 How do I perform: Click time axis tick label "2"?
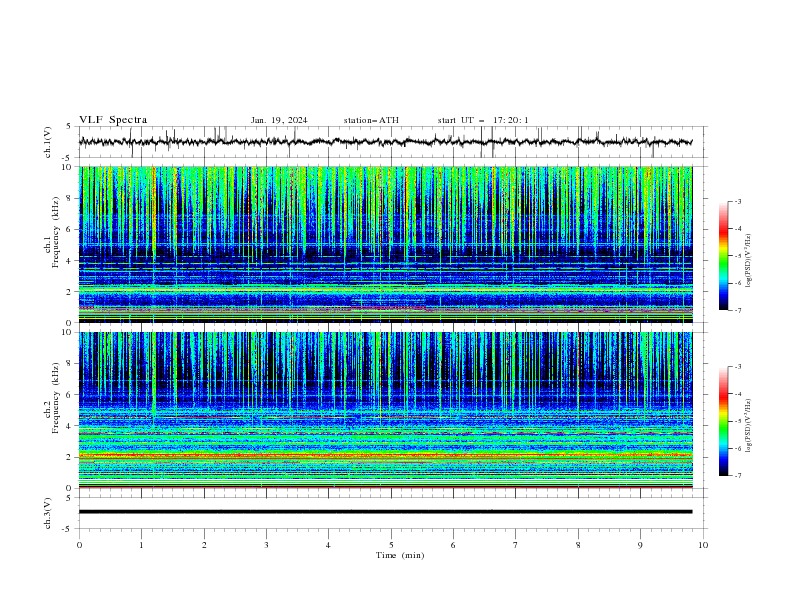point(204,545)
